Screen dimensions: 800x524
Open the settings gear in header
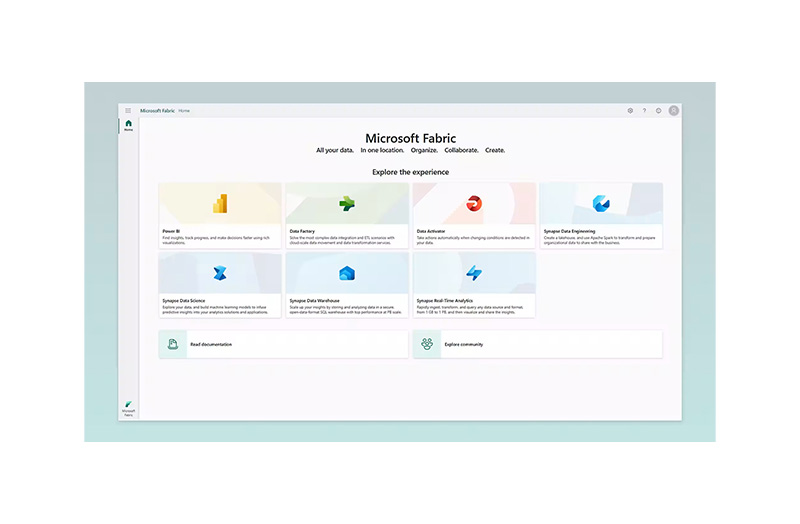point(630,110)
